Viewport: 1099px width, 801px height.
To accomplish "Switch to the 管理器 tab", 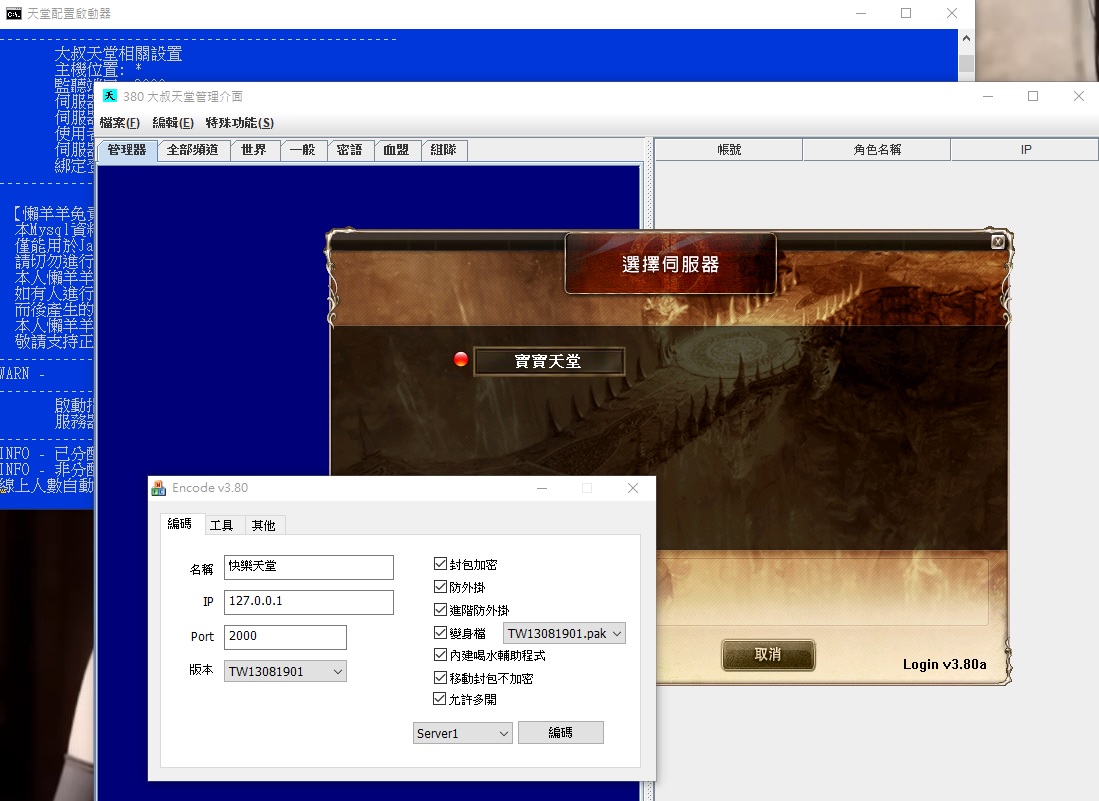I will point(127,150).
